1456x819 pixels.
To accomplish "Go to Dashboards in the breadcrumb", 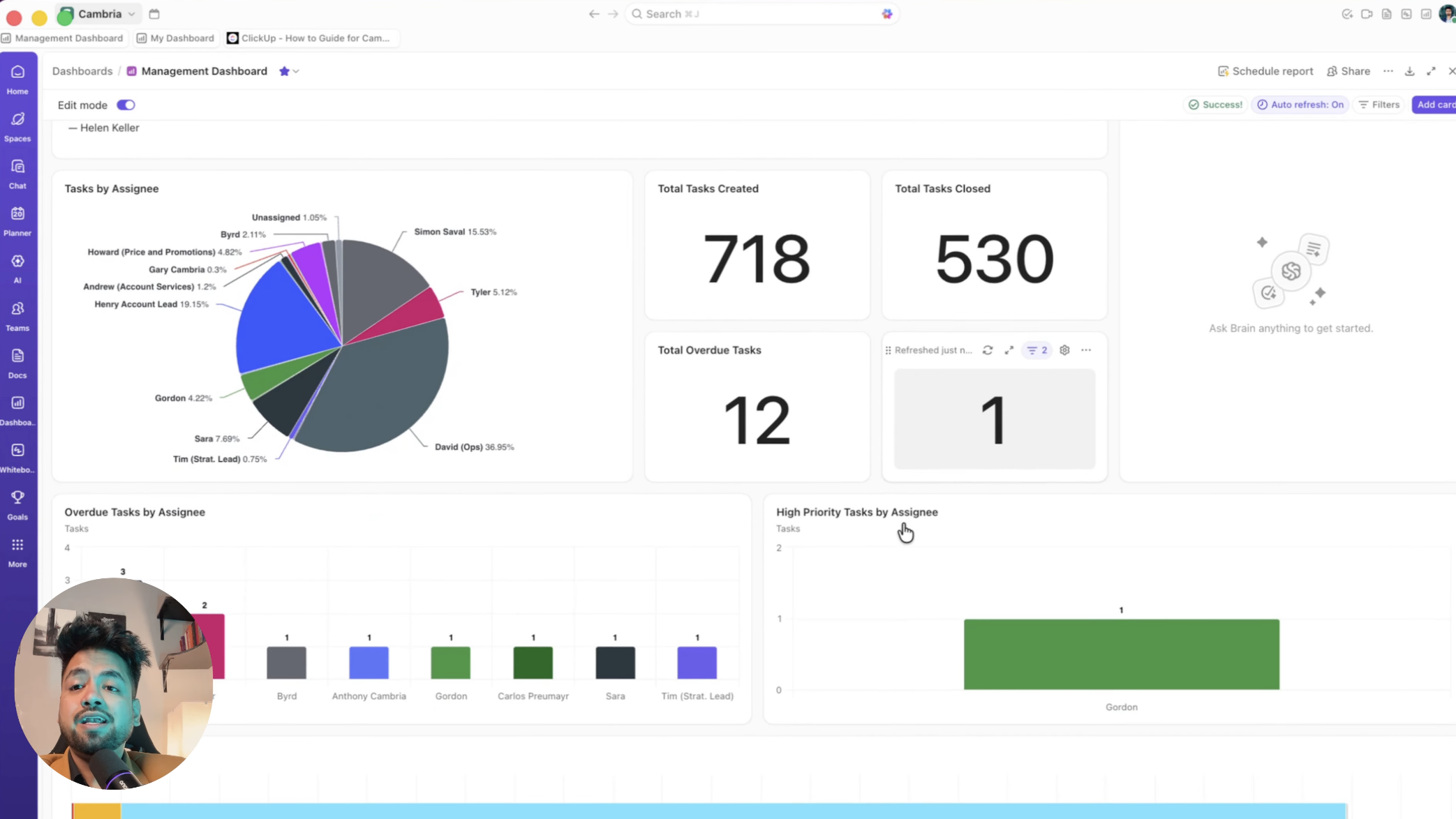I will (82, 71).
